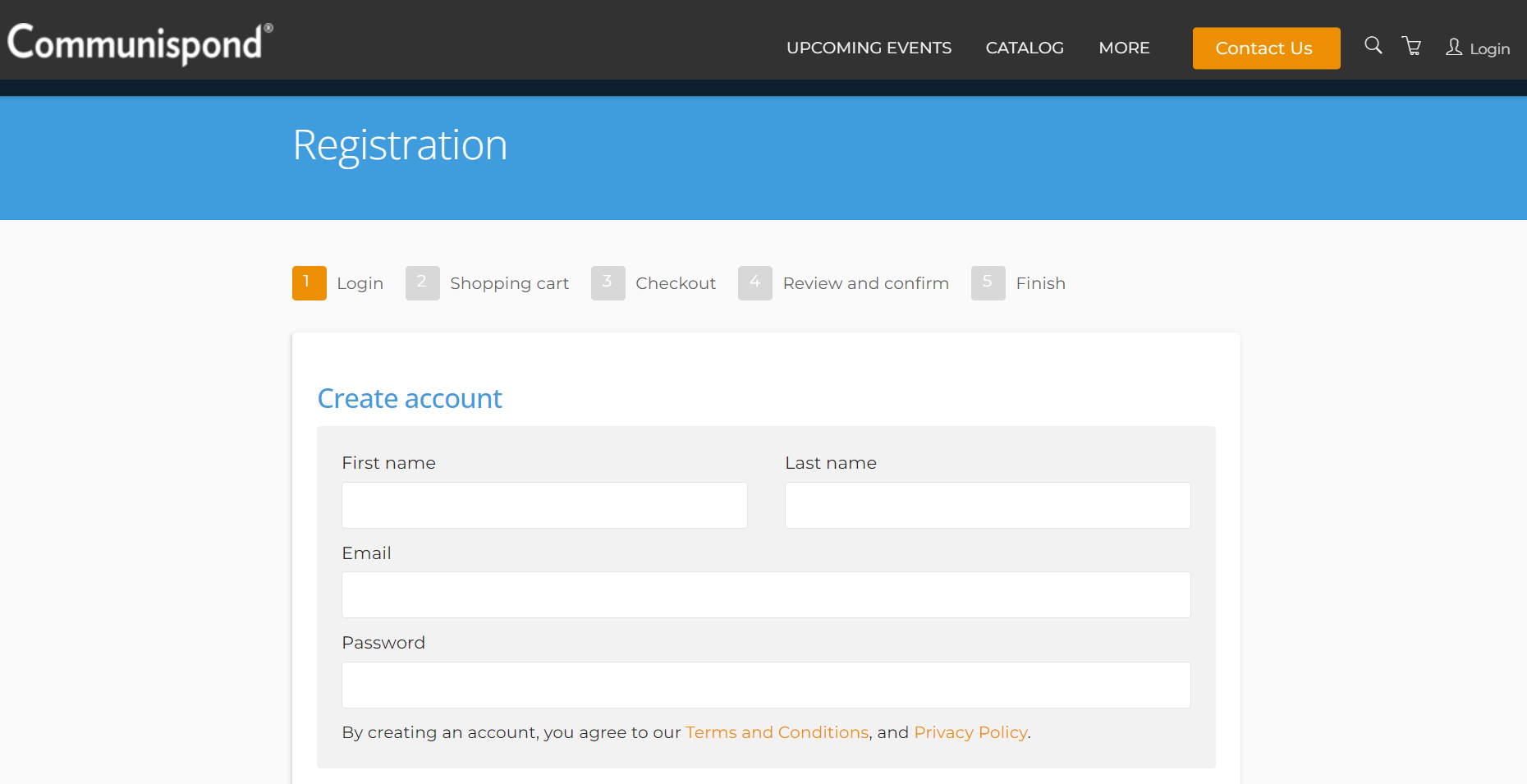
Task: Click the search magnifier icon
Action: [x=1373, y=46]
